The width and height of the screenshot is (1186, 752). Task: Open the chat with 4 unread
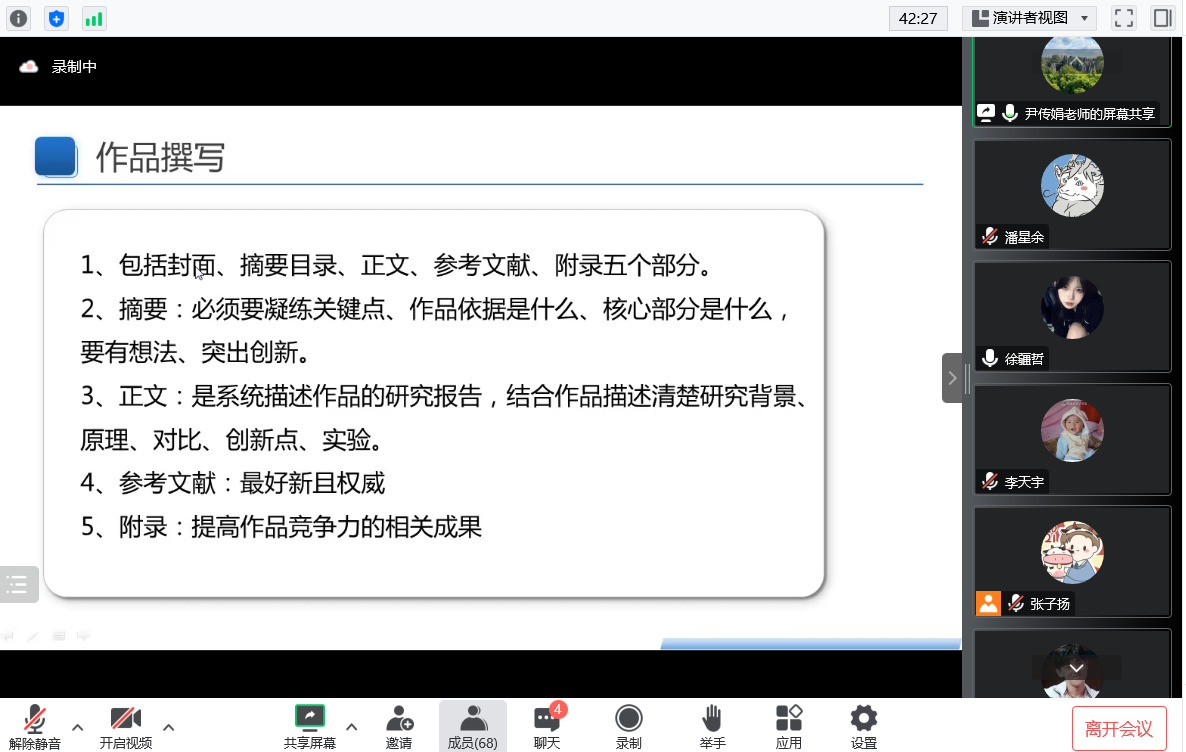[x=547, y=726]
